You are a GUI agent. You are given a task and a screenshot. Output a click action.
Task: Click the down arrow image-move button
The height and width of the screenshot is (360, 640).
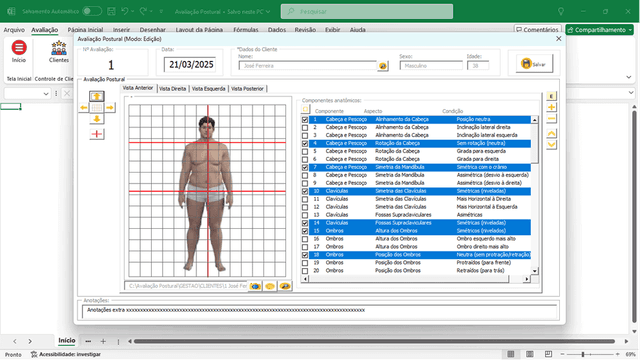pyautogui.click(x=97, y=119)
